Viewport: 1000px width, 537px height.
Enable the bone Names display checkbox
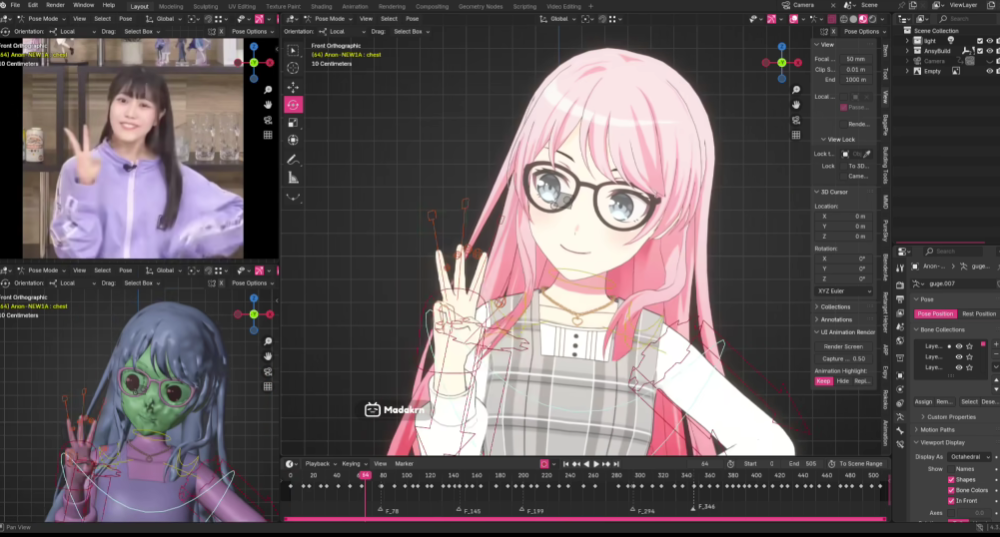pos(951,469)
